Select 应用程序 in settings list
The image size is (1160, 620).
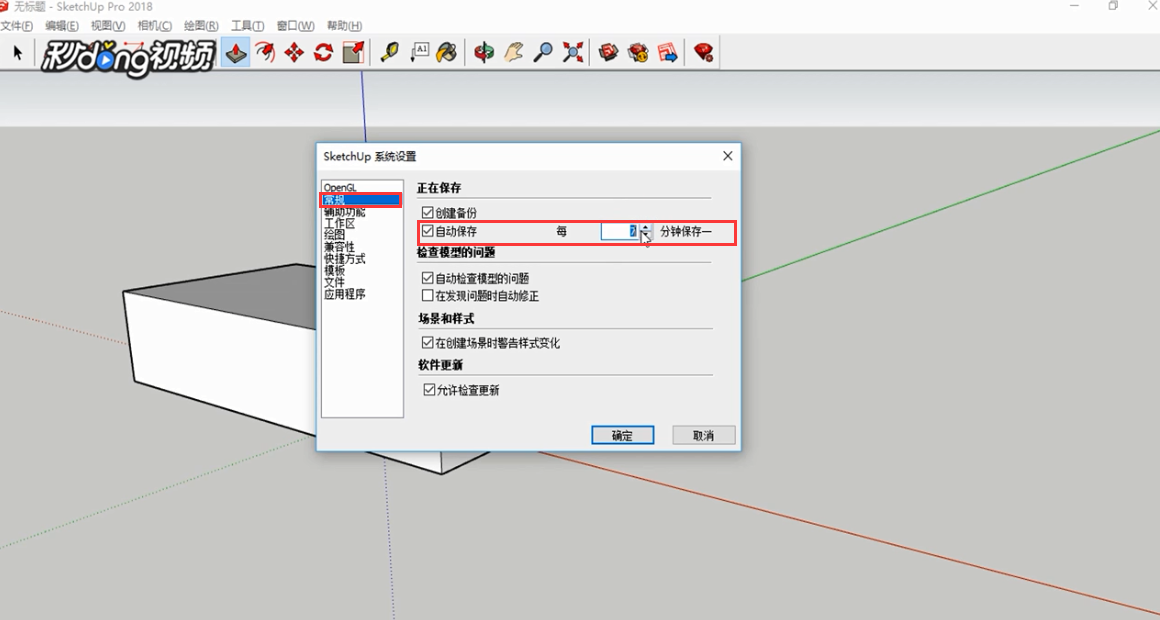click(x=345, y=294)
